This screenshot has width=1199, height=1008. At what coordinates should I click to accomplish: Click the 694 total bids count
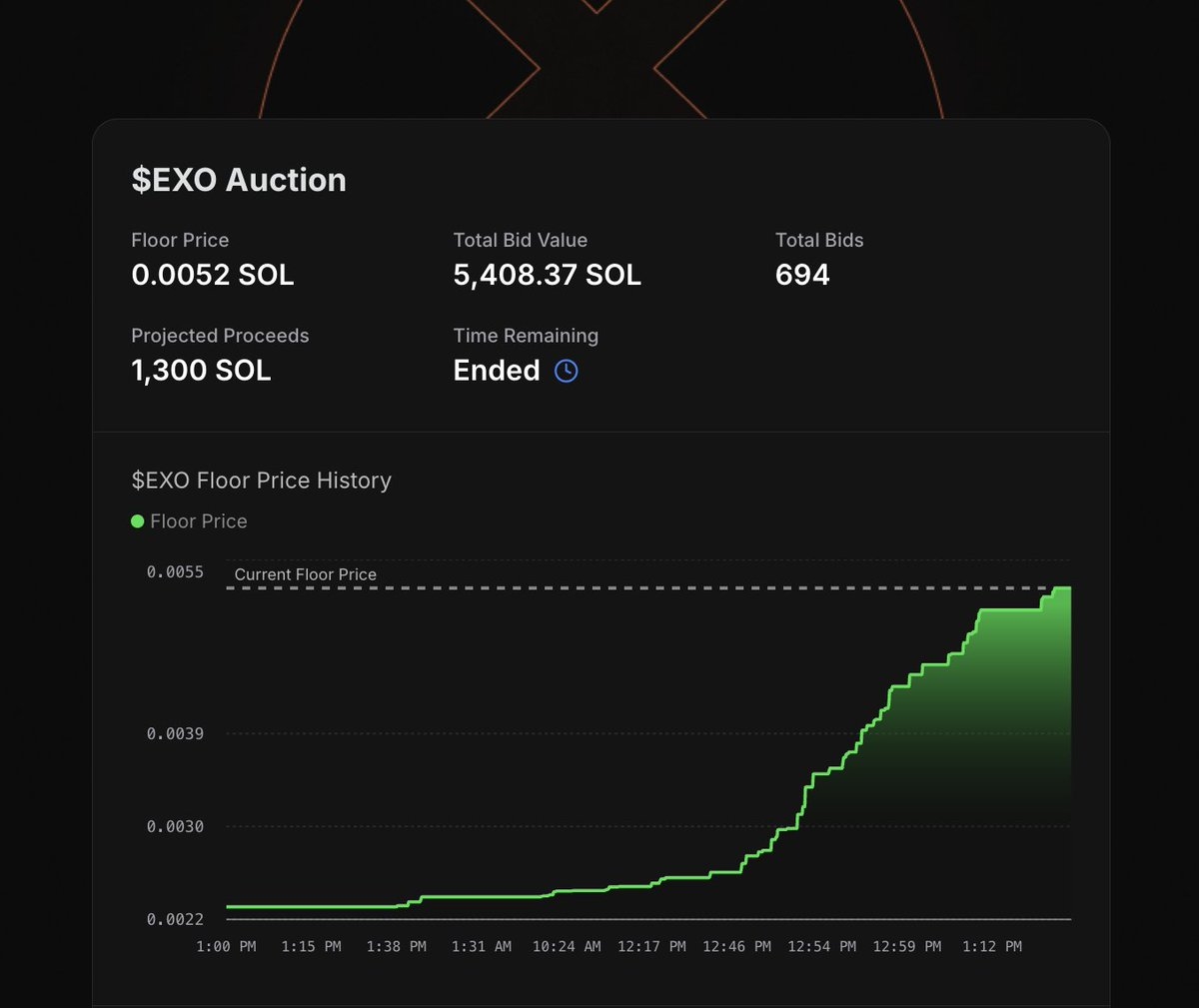pyautogui.click(x=802, y=275)
